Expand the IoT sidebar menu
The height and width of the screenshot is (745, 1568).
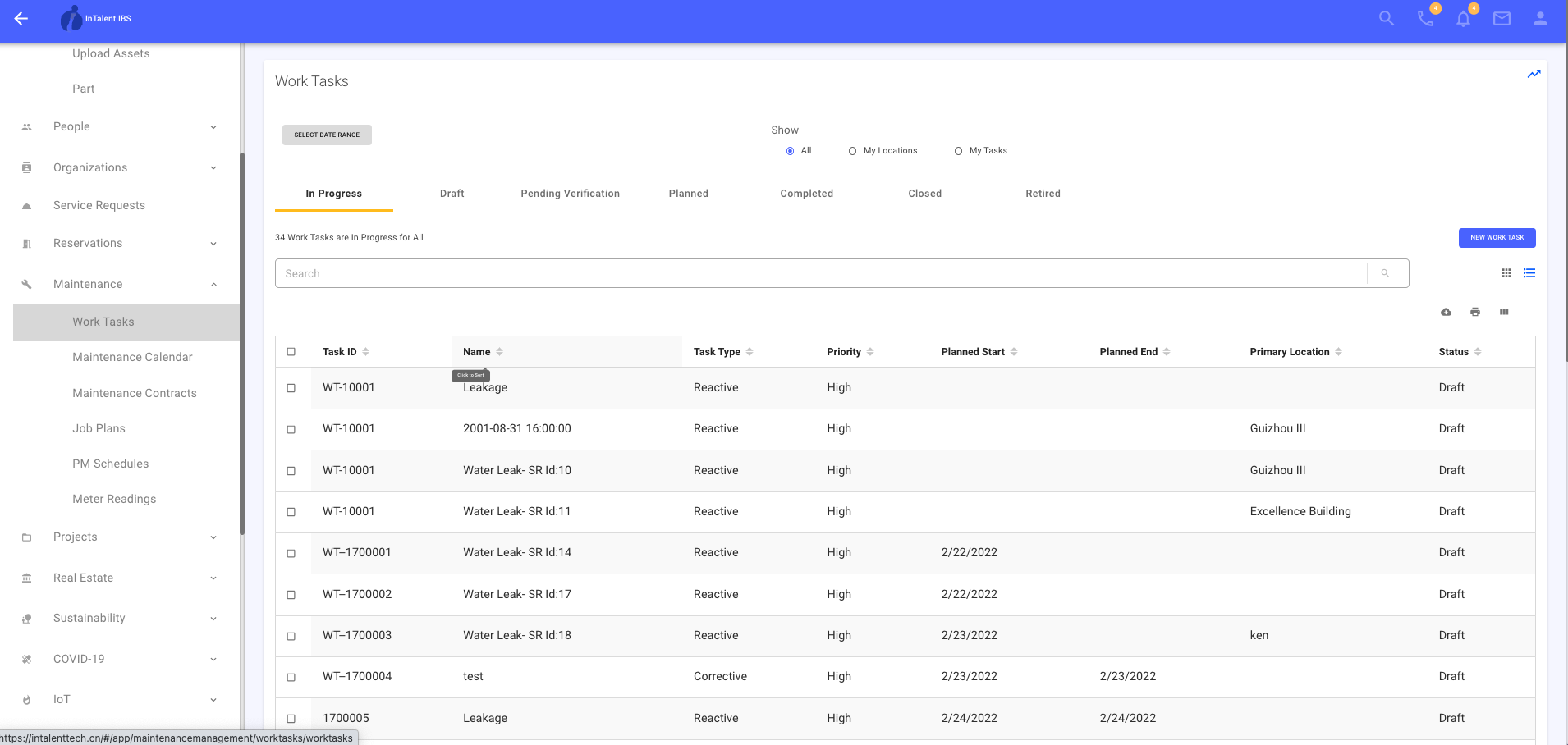[213, 700]
